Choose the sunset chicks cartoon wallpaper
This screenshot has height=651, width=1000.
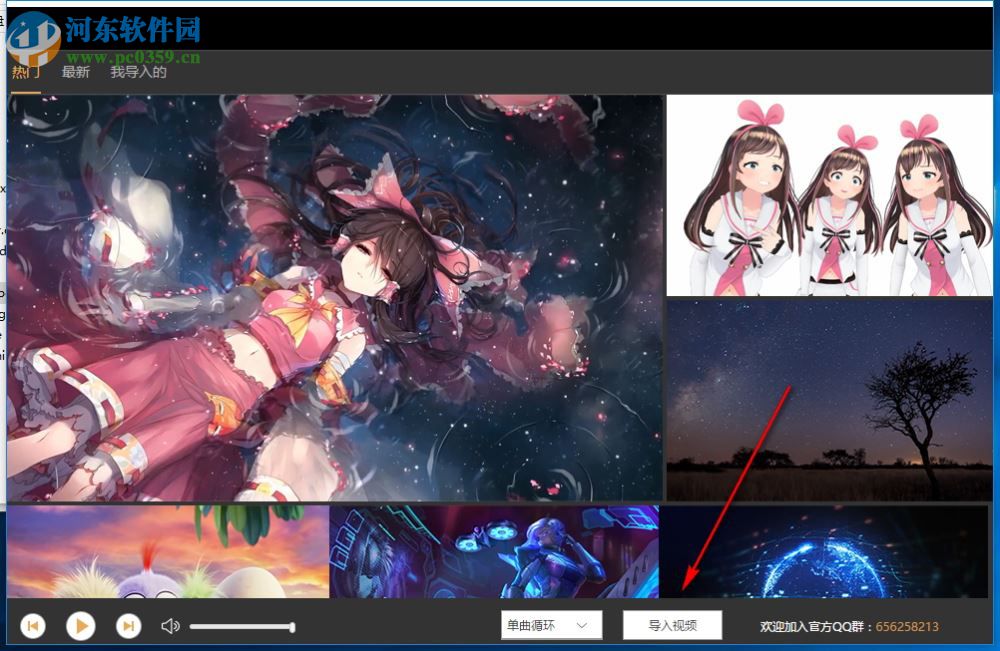coord(168,552)
